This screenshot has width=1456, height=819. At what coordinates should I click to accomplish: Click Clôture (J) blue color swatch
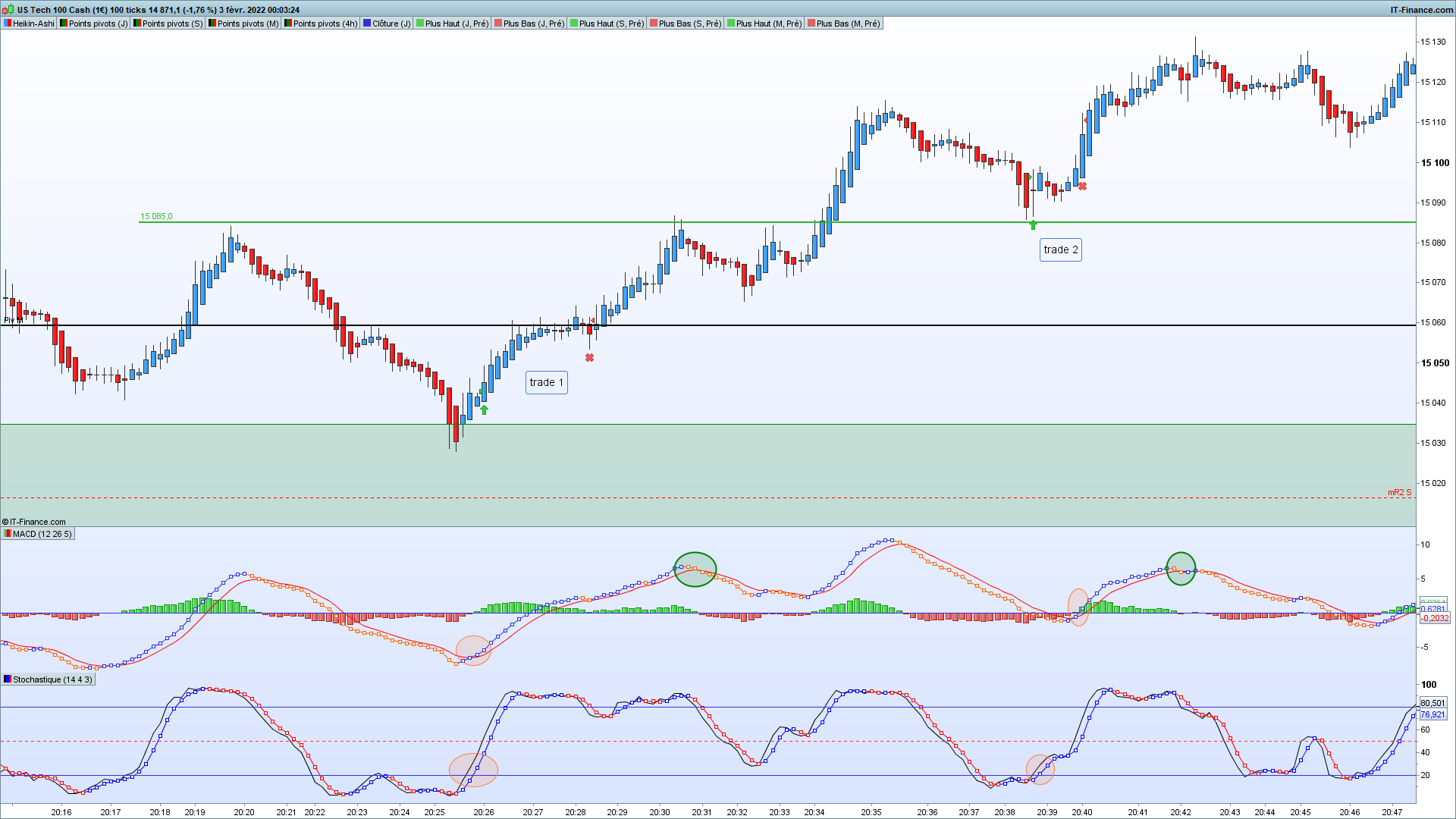click(367, 24)
